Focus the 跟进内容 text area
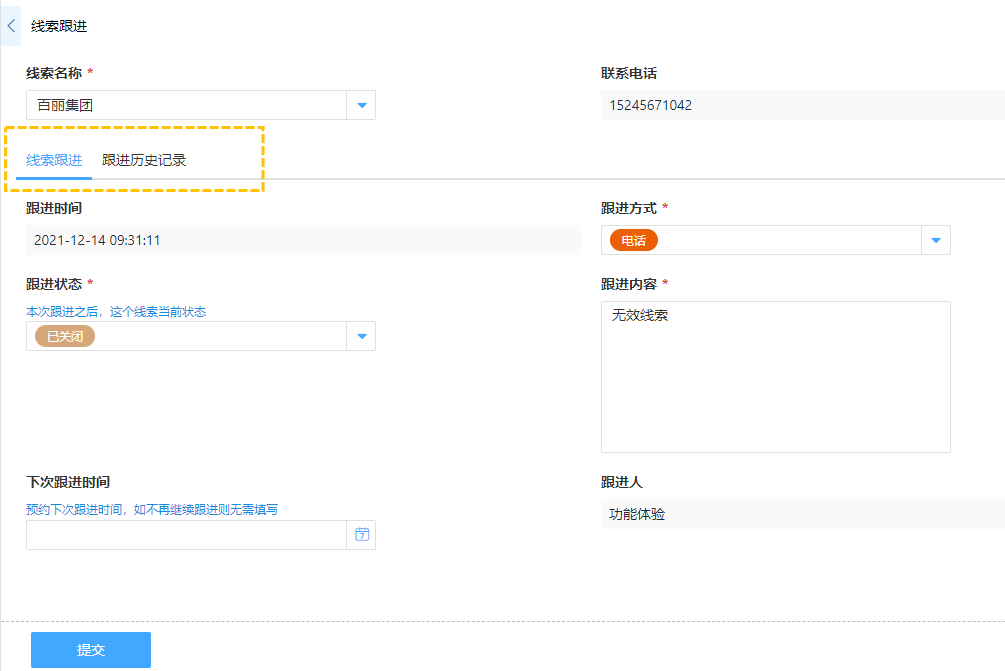1005x671 pixels. pos(775,377)
